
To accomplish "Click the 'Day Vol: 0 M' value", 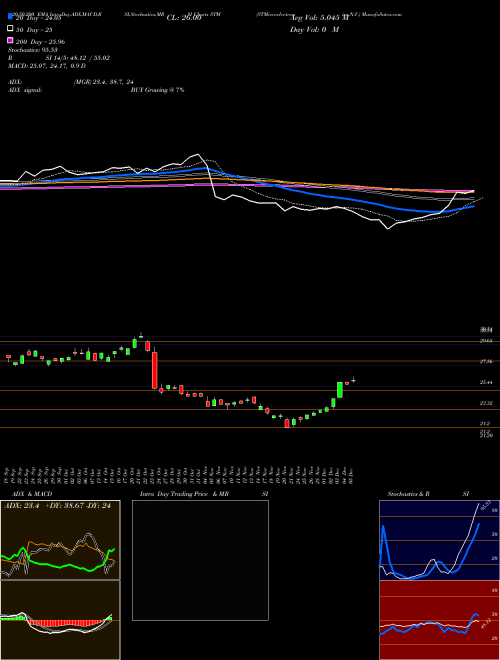I will pos(314,29).
